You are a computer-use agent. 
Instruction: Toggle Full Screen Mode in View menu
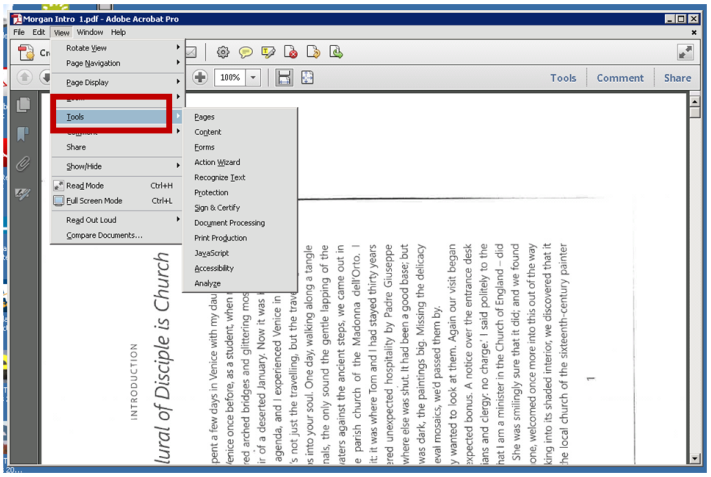click(93, 201)
